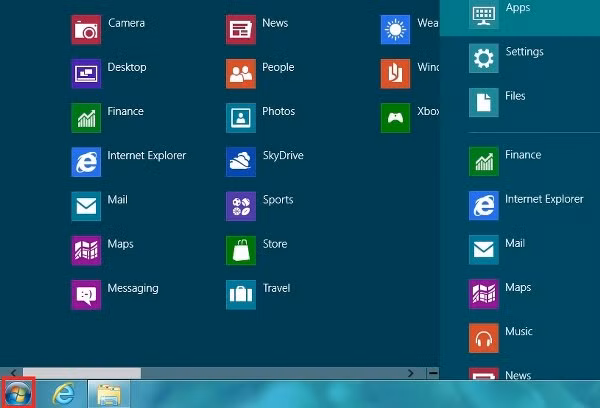Open the Store app
This screenshot has width=600, height=408.
tap(241, 250)
